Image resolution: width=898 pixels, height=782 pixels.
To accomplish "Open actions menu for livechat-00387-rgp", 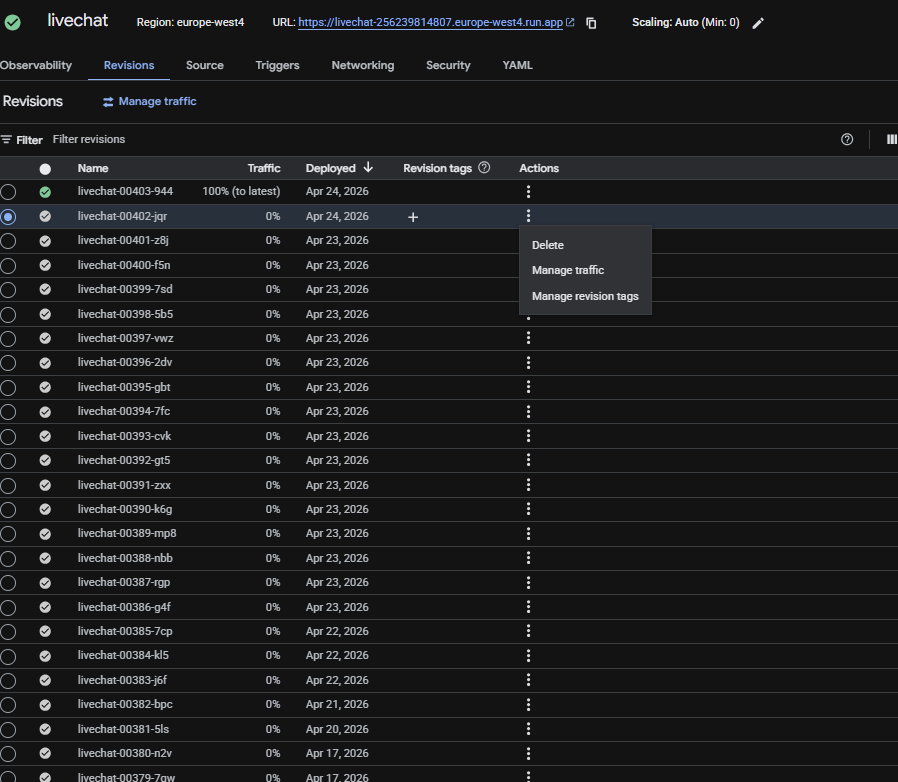I will [x=528, y=583].
